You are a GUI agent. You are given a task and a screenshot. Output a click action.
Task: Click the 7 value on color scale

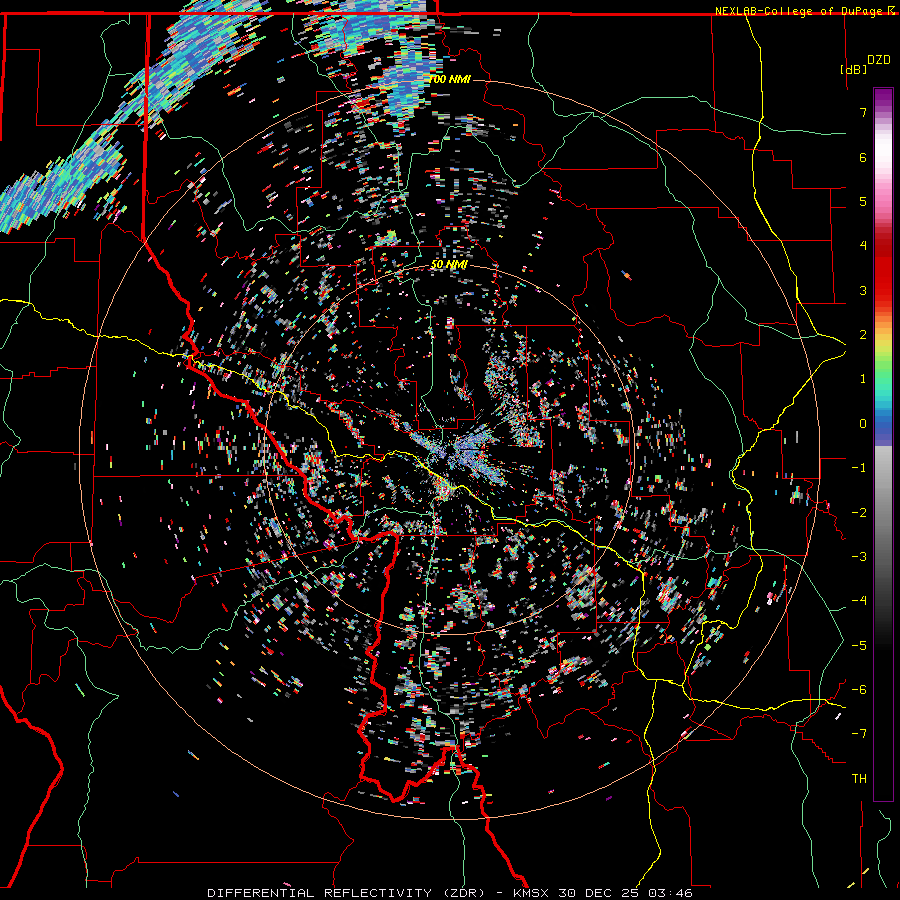point(863,112)
